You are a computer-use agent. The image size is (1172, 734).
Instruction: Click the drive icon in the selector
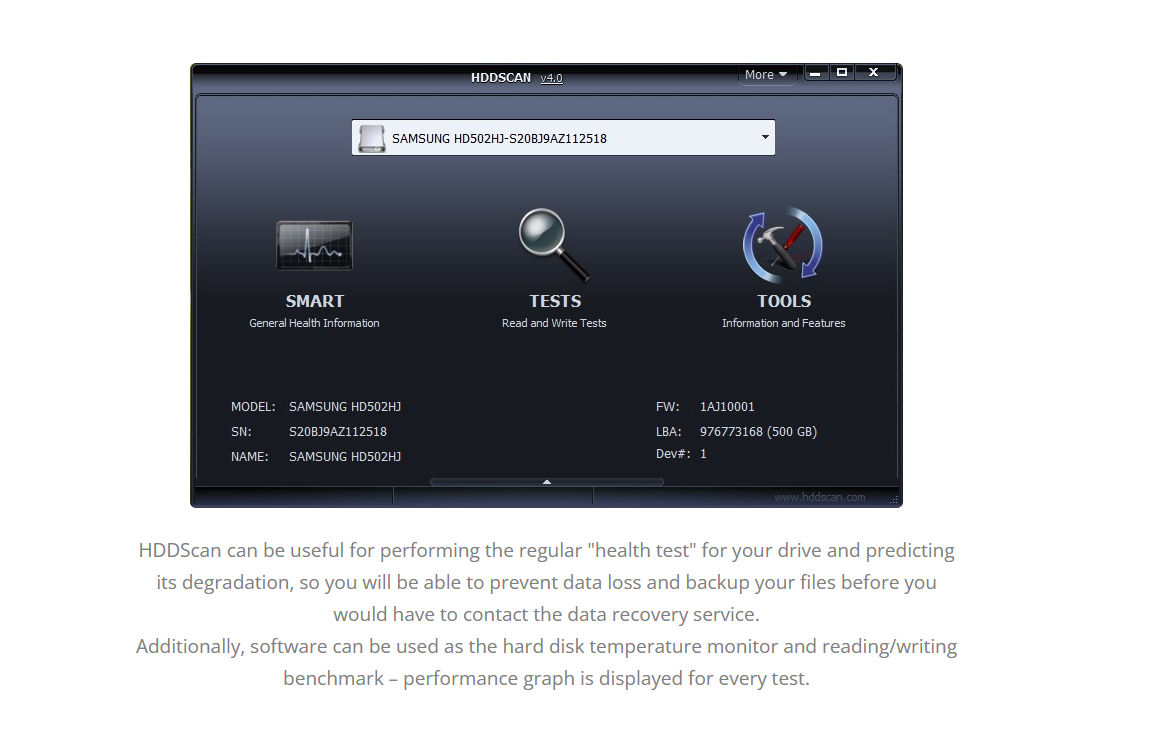tap(371, 138)
